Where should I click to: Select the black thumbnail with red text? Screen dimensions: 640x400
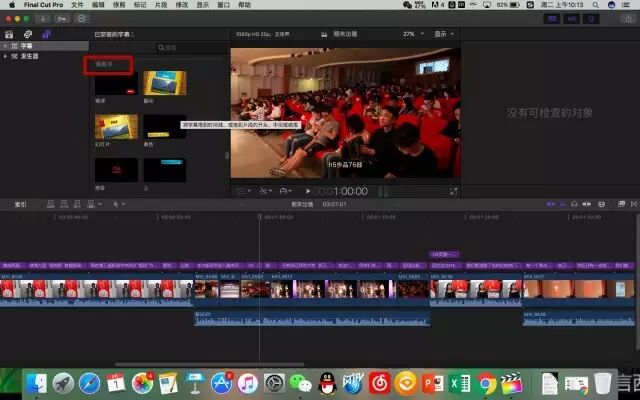coord(116,170)
